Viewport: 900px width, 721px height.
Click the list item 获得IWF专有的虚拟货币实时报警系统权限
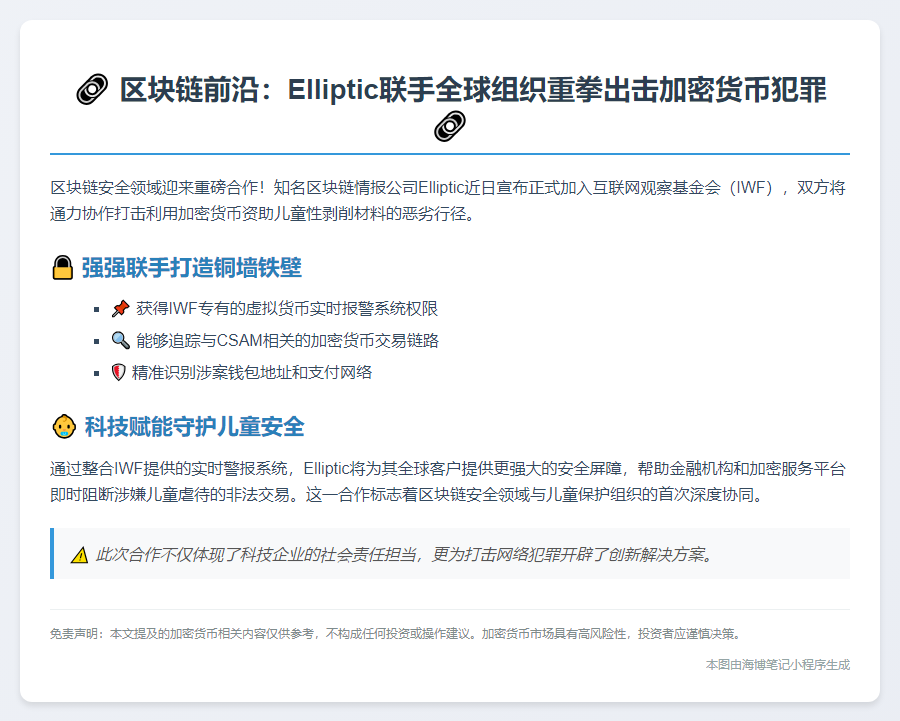point(275,309)
